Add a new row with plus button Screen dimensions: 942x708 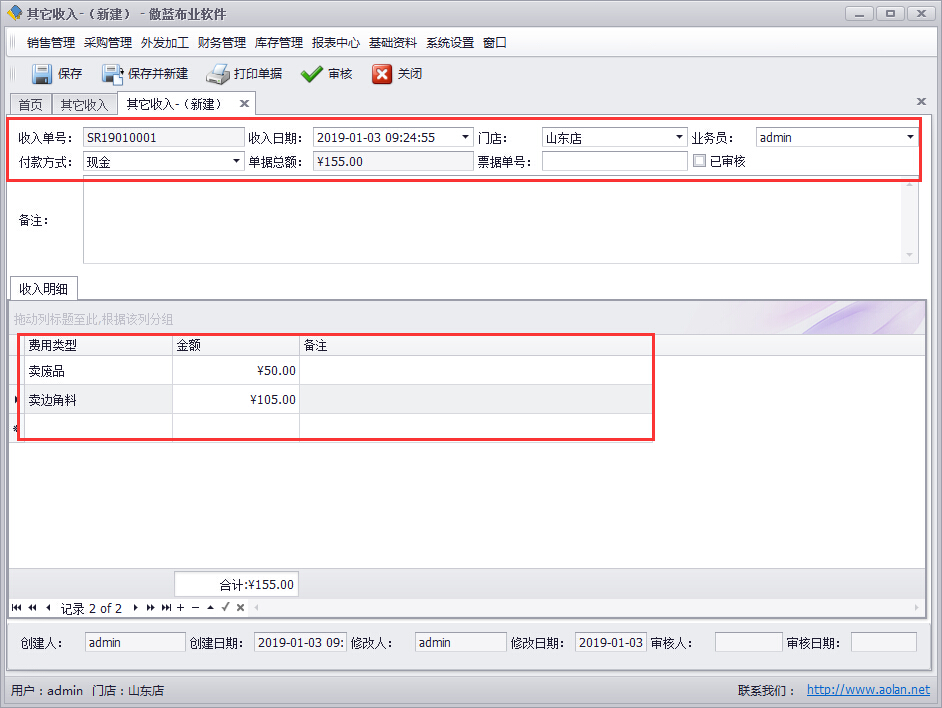(180, 608)
